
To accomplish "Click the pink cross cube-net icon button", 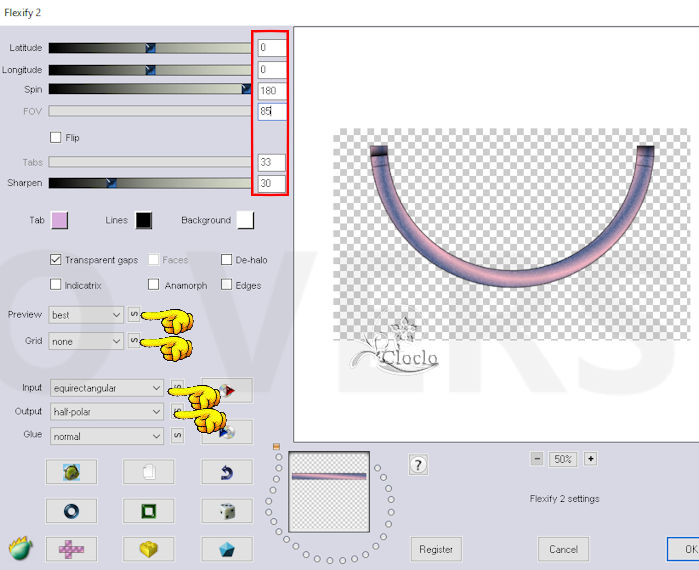I will pyautogui.click(x=71, y=549).
